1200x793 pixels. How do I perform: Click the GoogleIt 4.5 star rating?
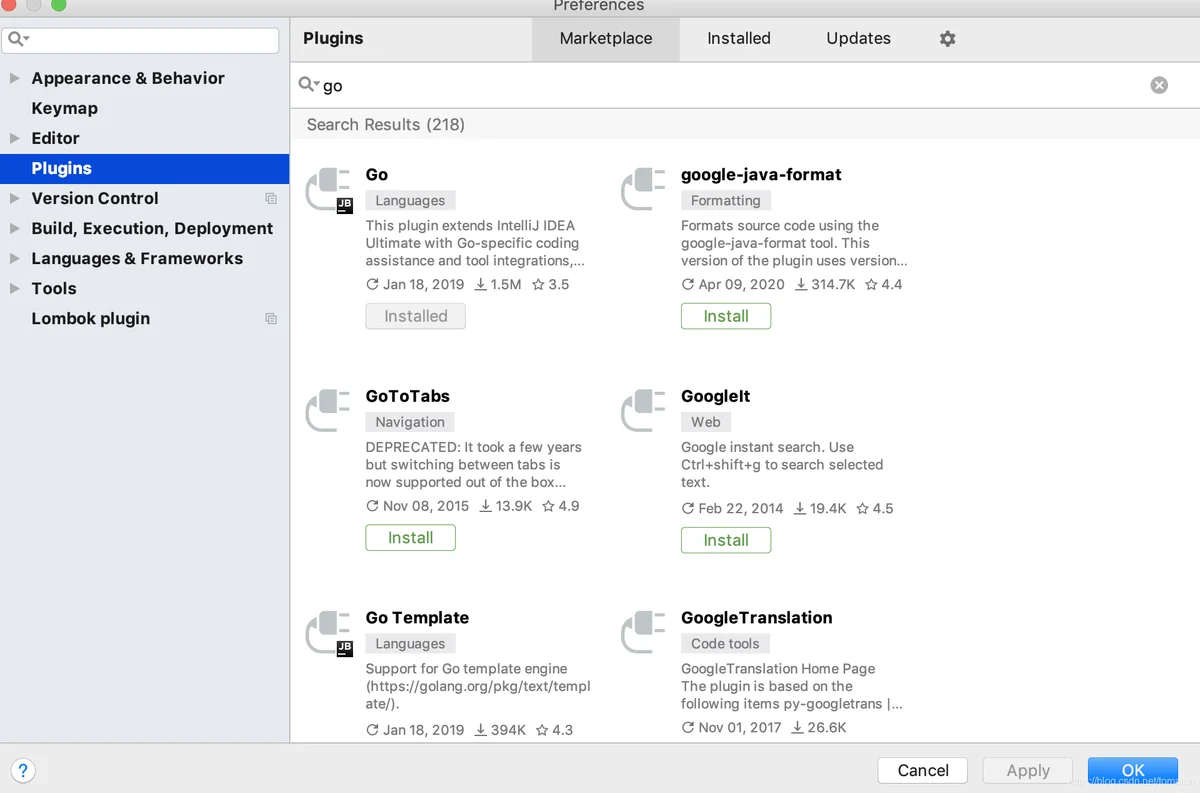(x=875, y=509)
